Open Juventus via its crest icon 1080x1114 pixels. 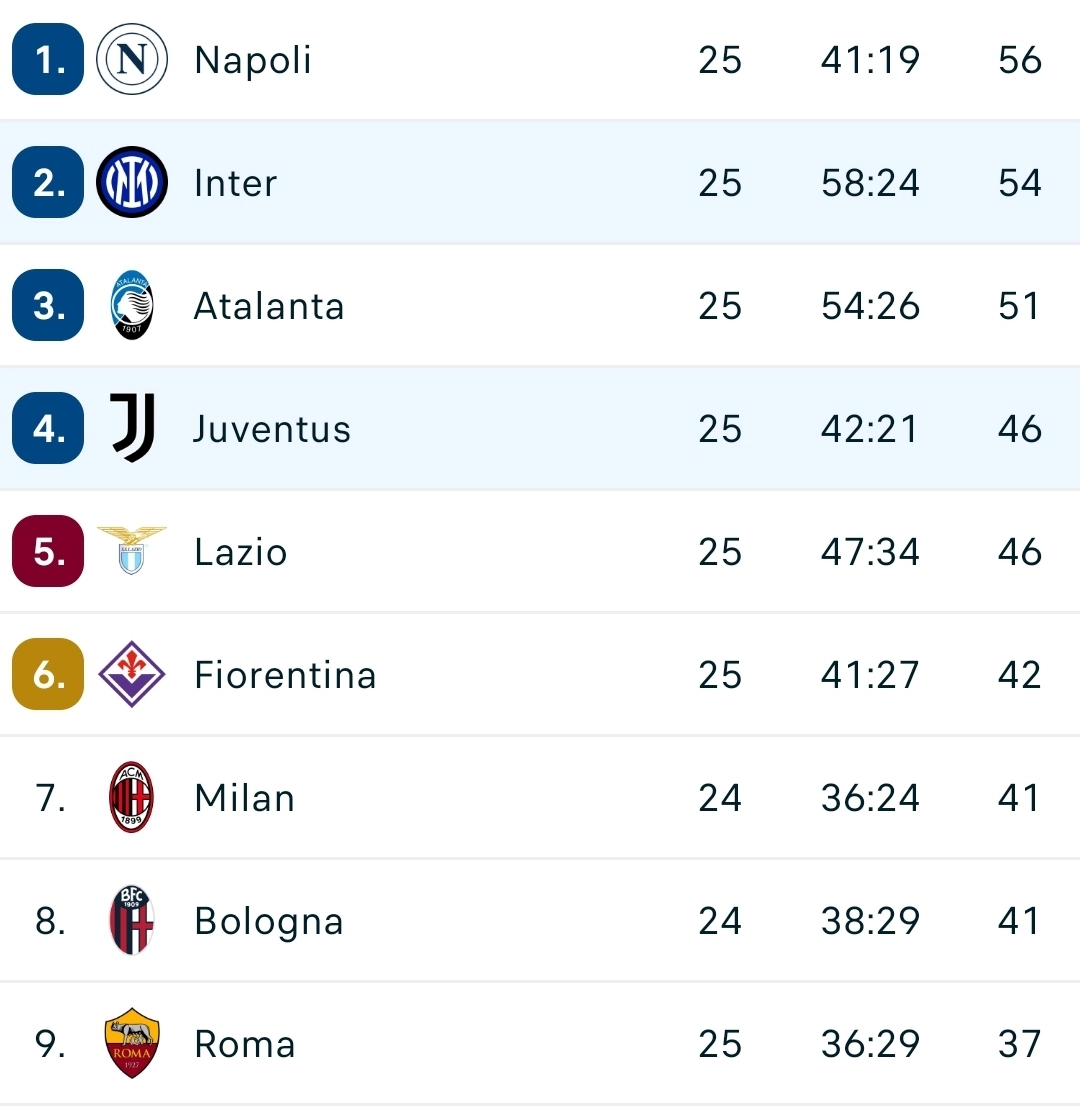click(x=130, y=428)
